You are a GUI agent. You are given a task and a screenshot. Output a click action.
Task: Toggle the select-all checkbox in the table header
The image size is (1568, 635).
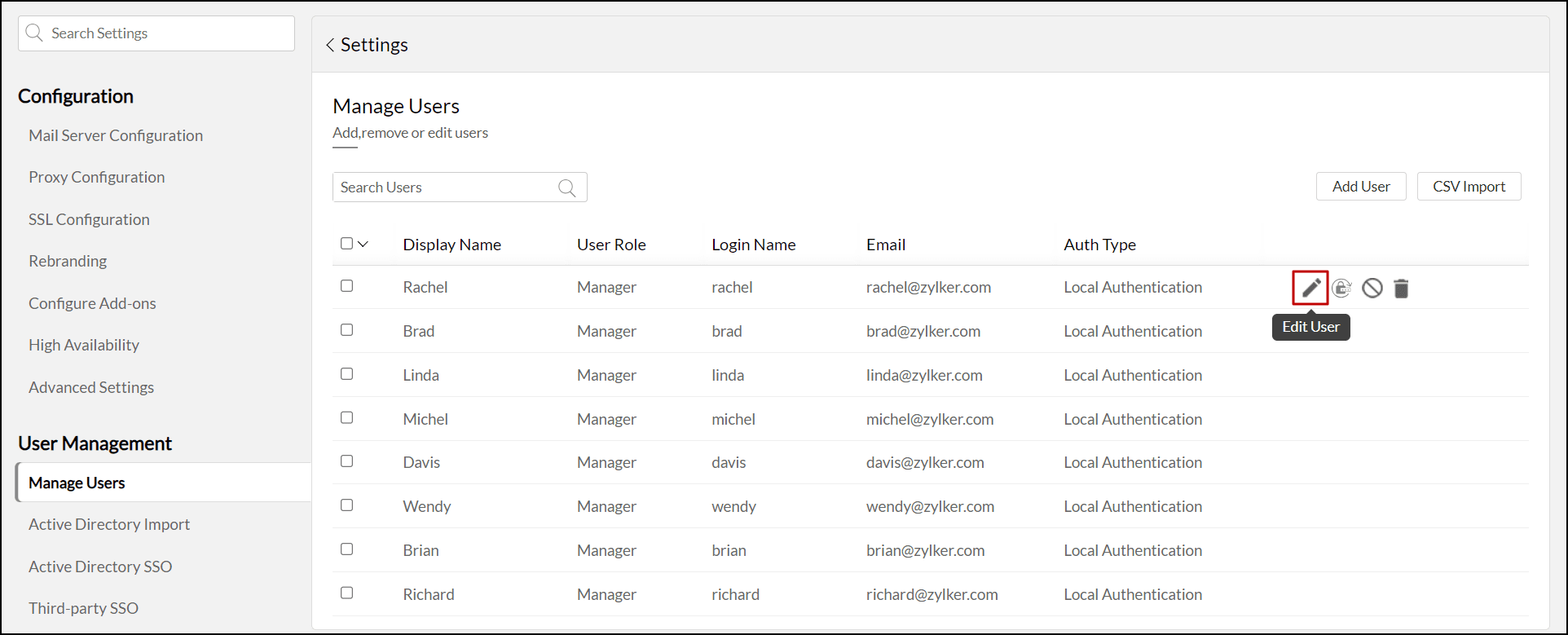(346, 244)
